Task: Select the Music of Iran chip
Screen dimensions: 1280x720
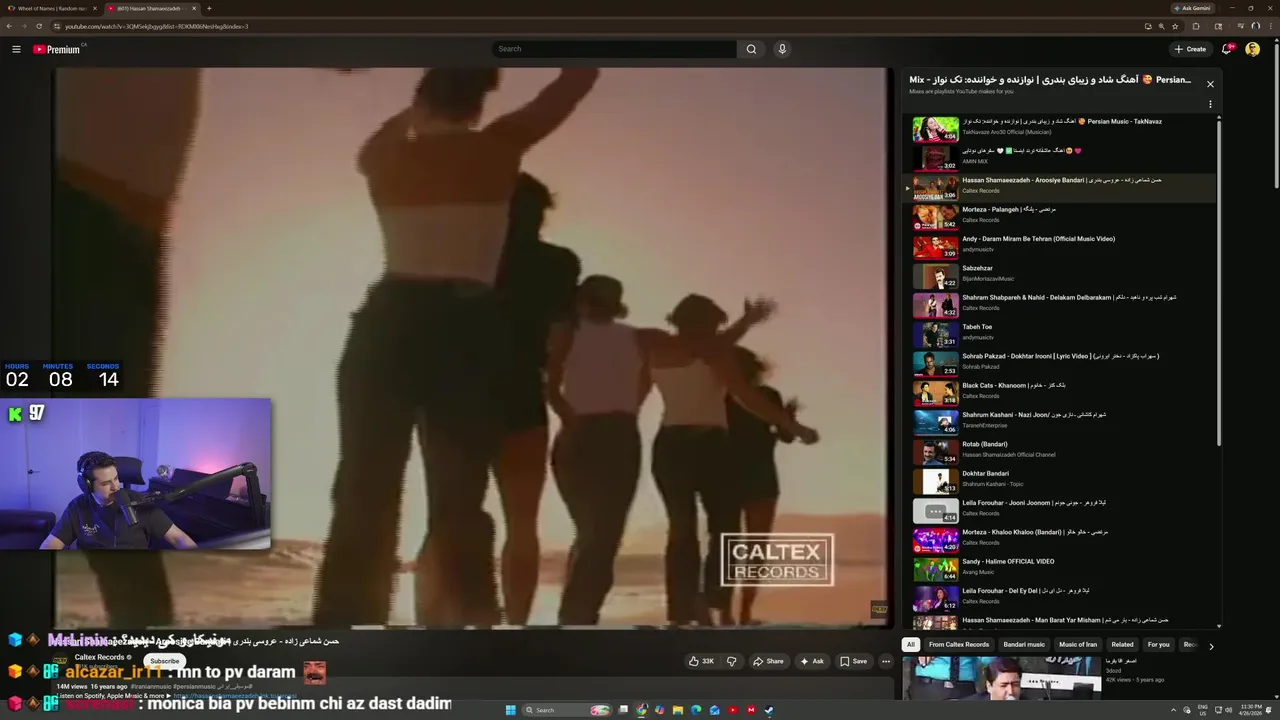Action: pos(1078,645)
